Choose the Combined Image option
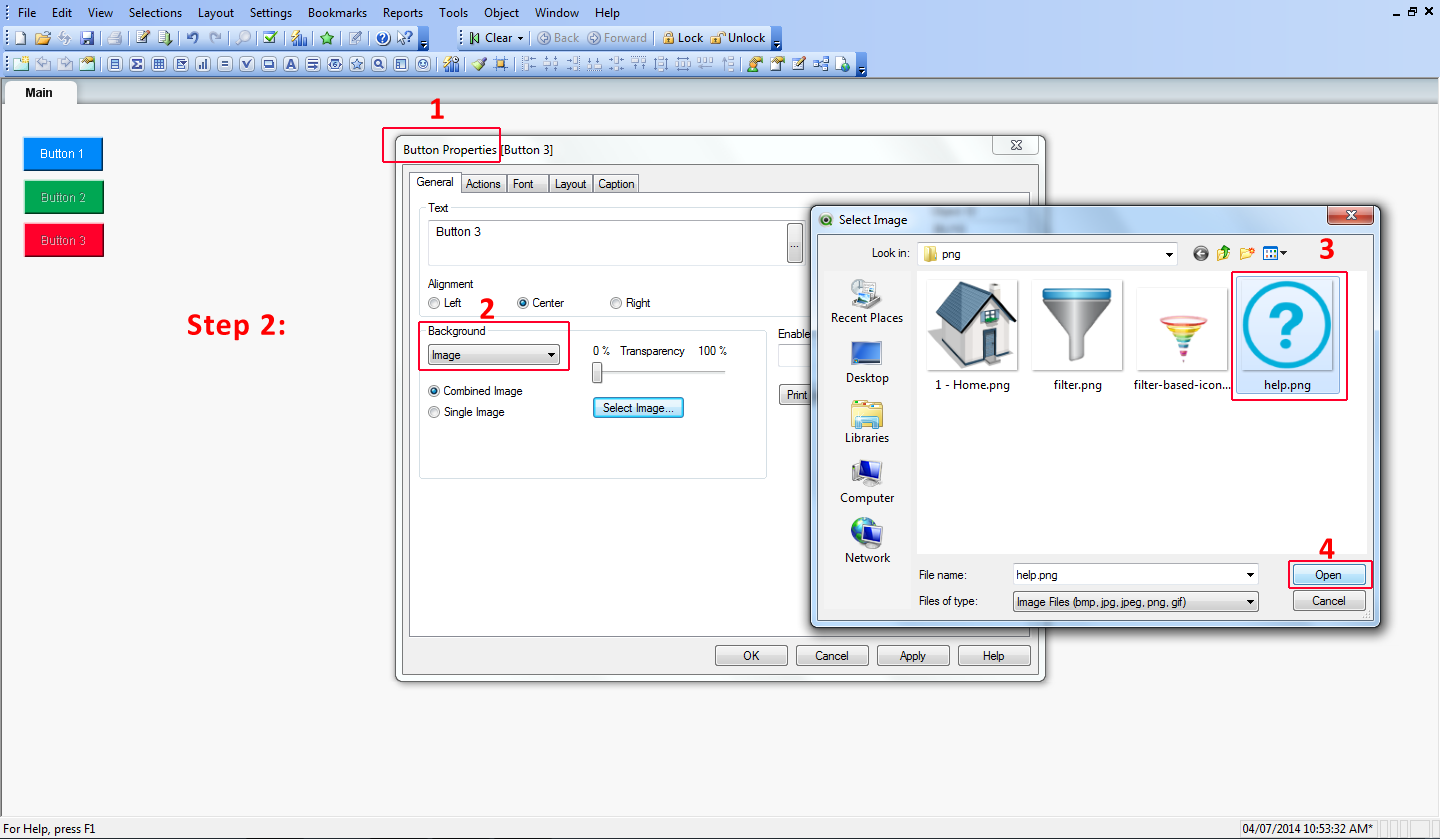Viewport: 1440px width, 839px height. tap(434, 391)
